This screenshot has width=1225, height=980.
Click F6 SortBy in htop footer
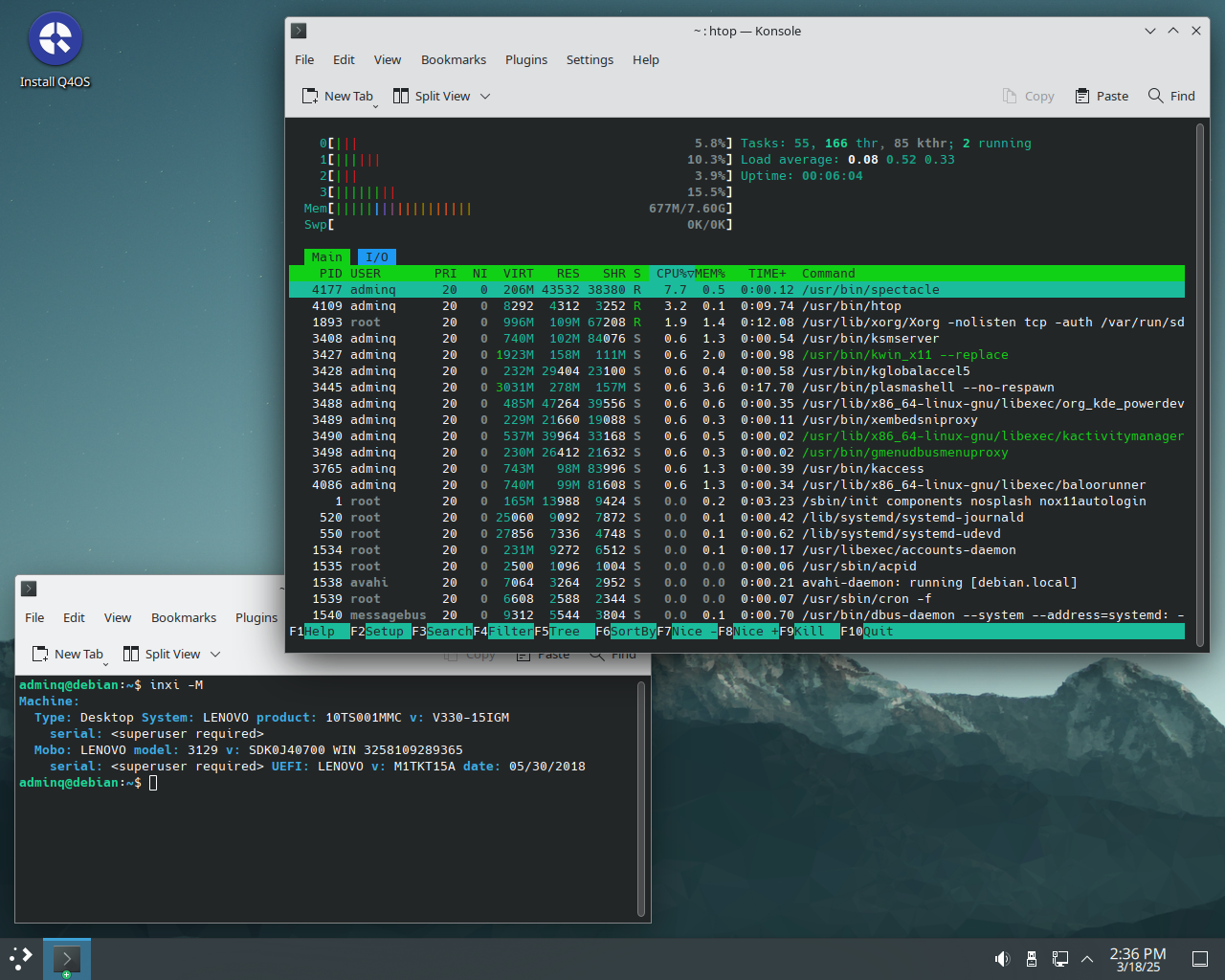click(626, 632)
